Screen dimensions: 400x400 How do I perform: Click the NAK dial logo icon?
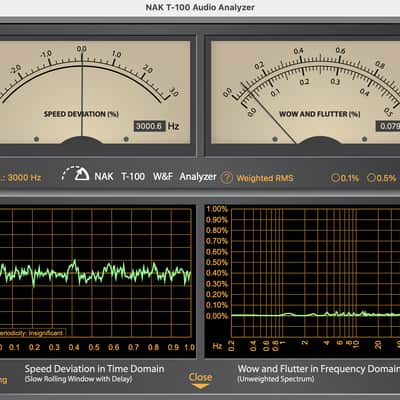point(76,174)
